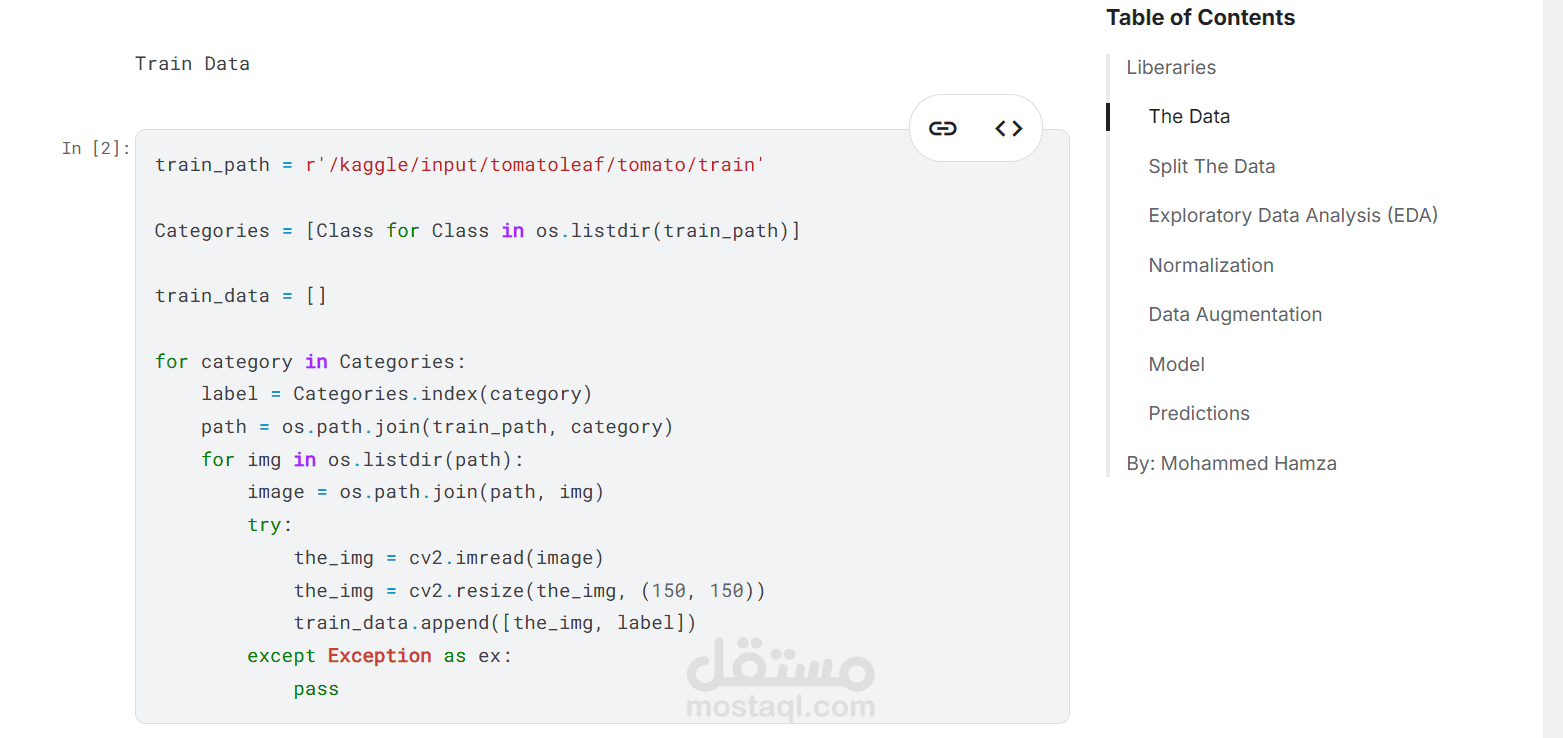Screen dimensions: 1563x738
Task: Navigate to the Normalization section
Action: (x=1210, y=265)
